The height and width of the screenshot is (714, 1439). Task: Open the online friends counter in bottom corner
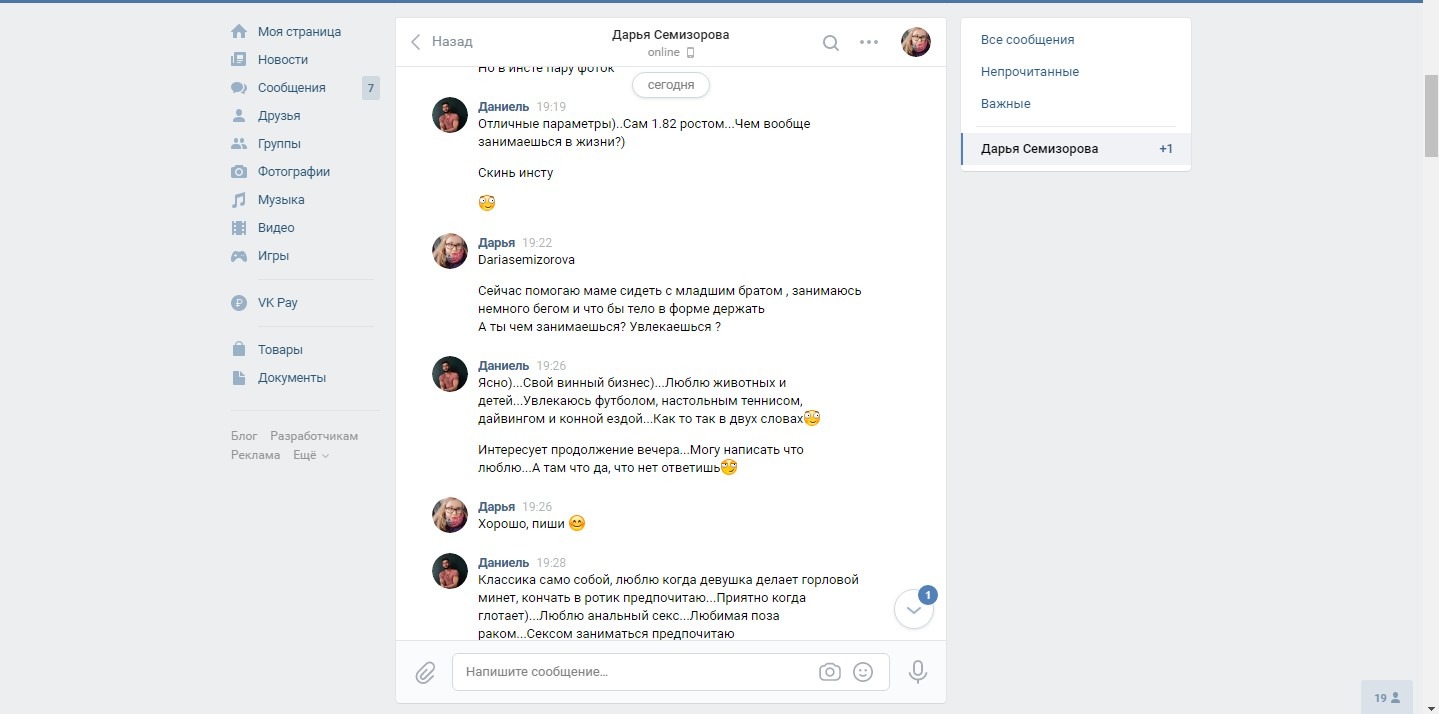1387,697
